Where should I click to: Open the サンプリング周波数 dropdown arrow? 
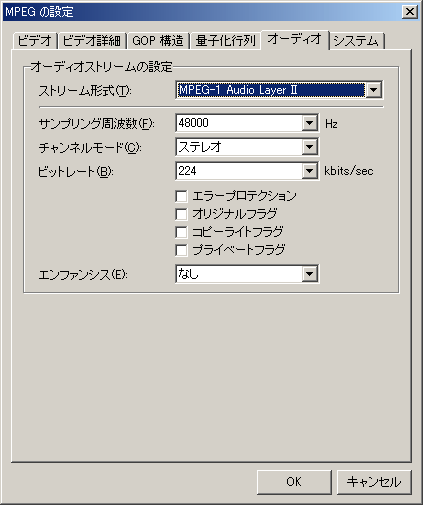(310, 123)
